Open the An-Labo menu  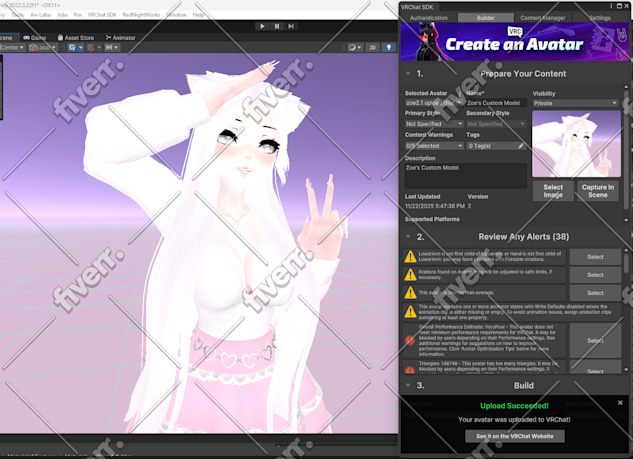(40, 15)
